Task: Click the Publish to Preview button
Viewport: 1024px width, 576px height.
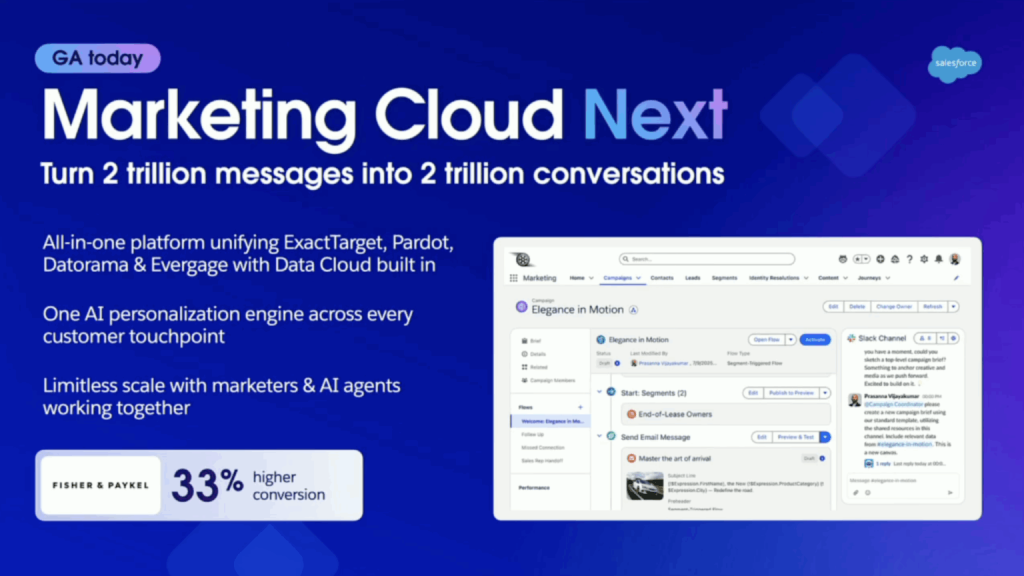Action: 791,393
